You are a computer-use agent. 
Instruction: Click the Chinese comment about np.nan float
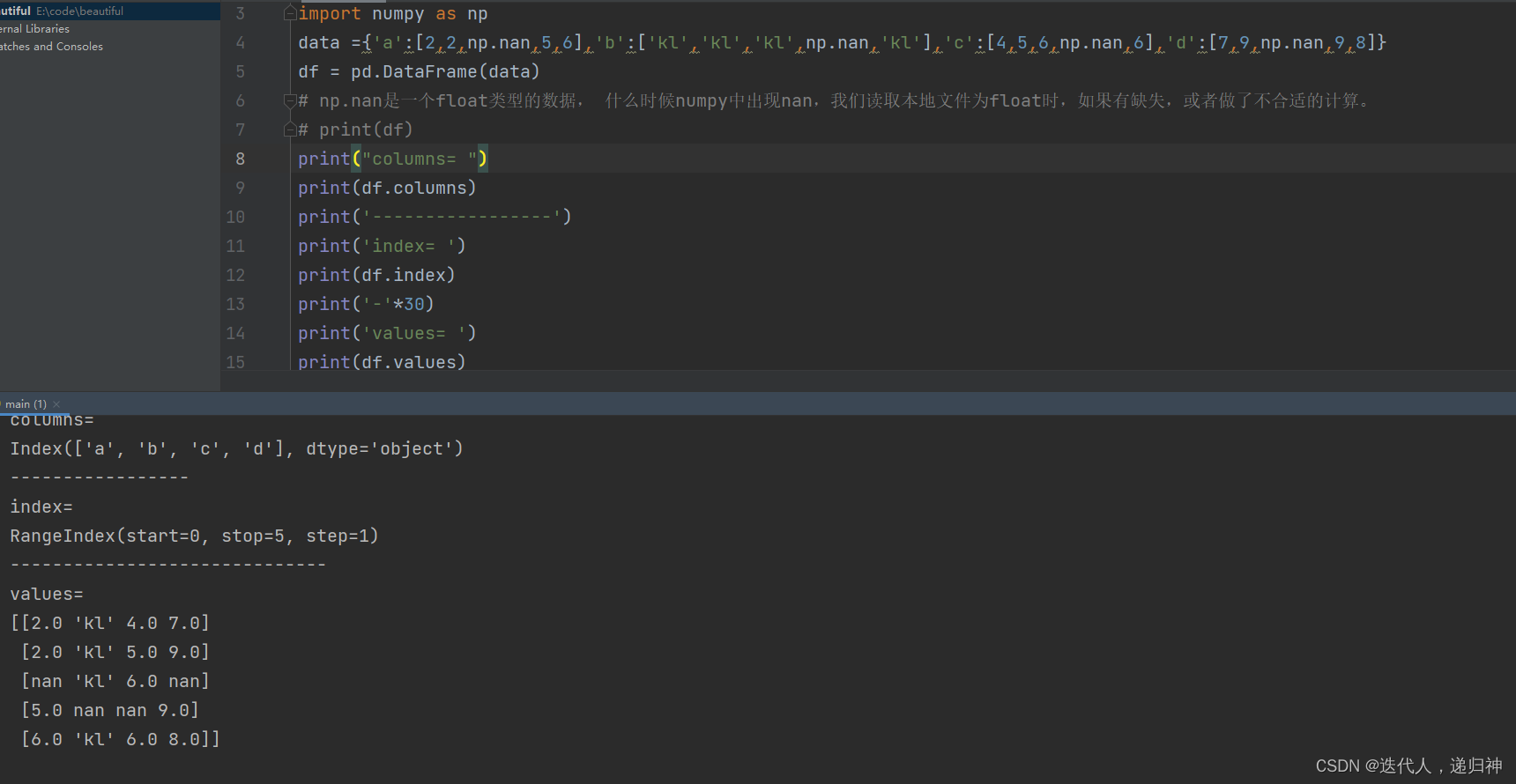pos(835,101)
